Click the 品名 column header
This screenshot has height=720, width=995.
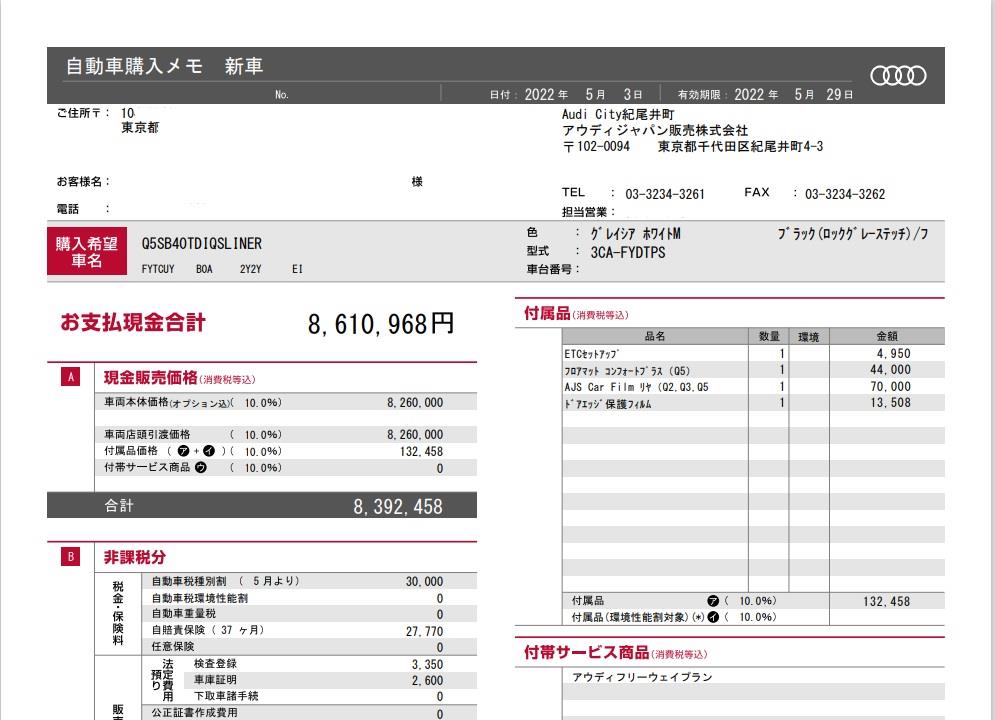click(x=655, y=336)
